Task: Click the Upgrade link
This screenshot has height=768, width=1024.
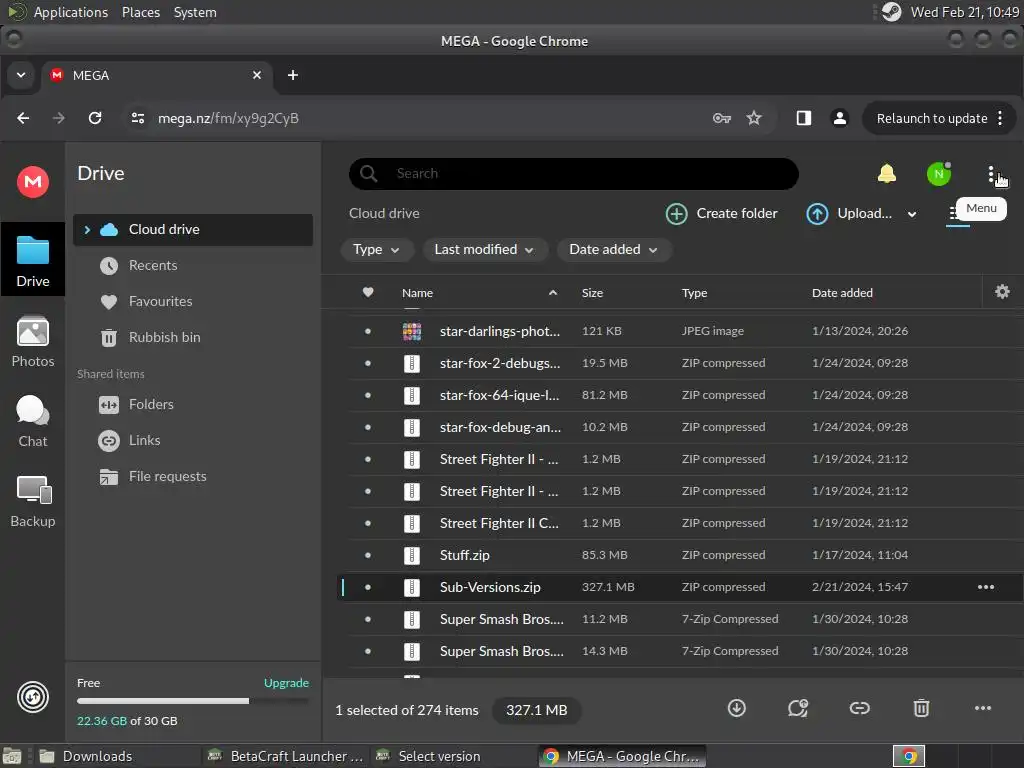Action: click(x=286, y=682)
